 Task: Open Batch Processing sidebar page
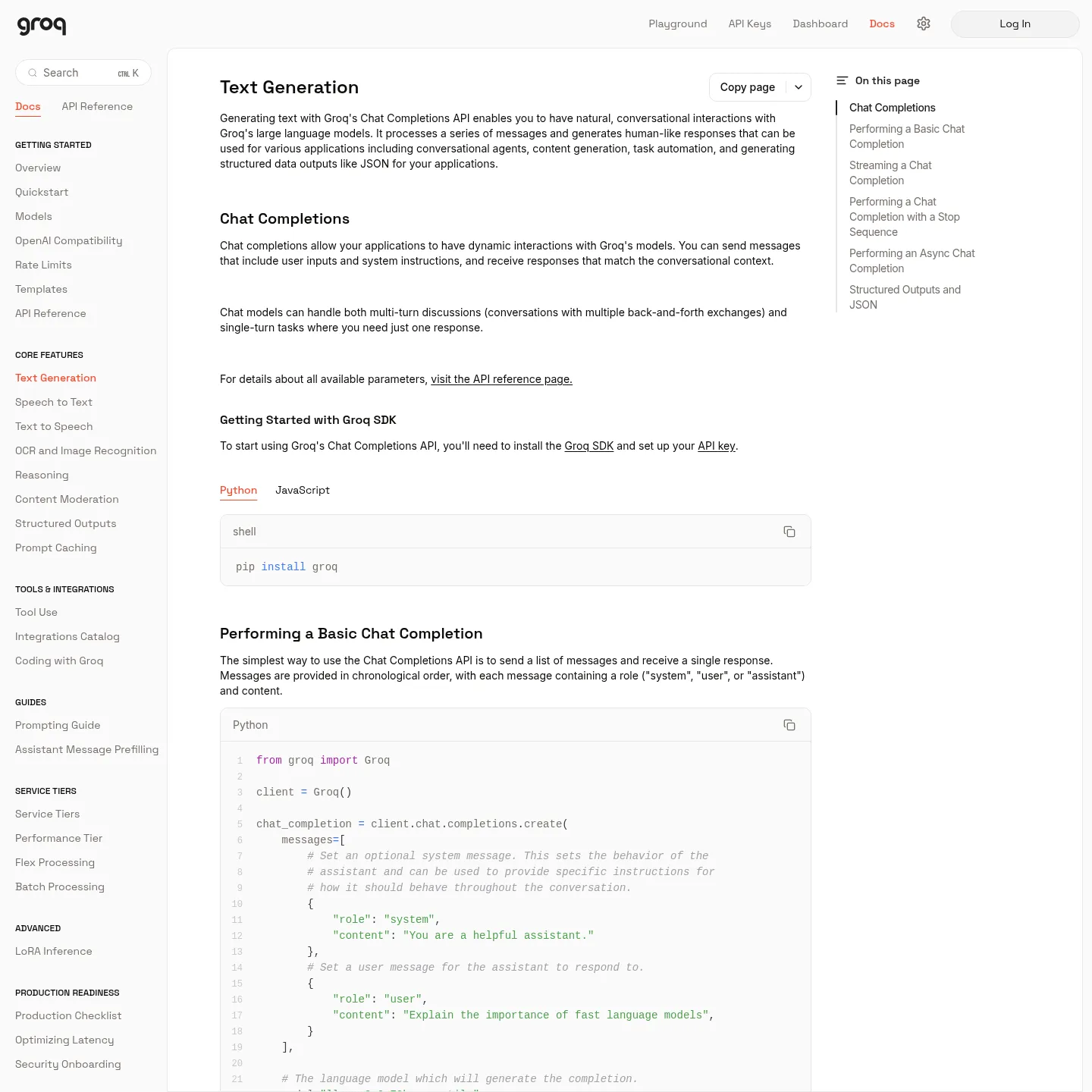point(60,886)
